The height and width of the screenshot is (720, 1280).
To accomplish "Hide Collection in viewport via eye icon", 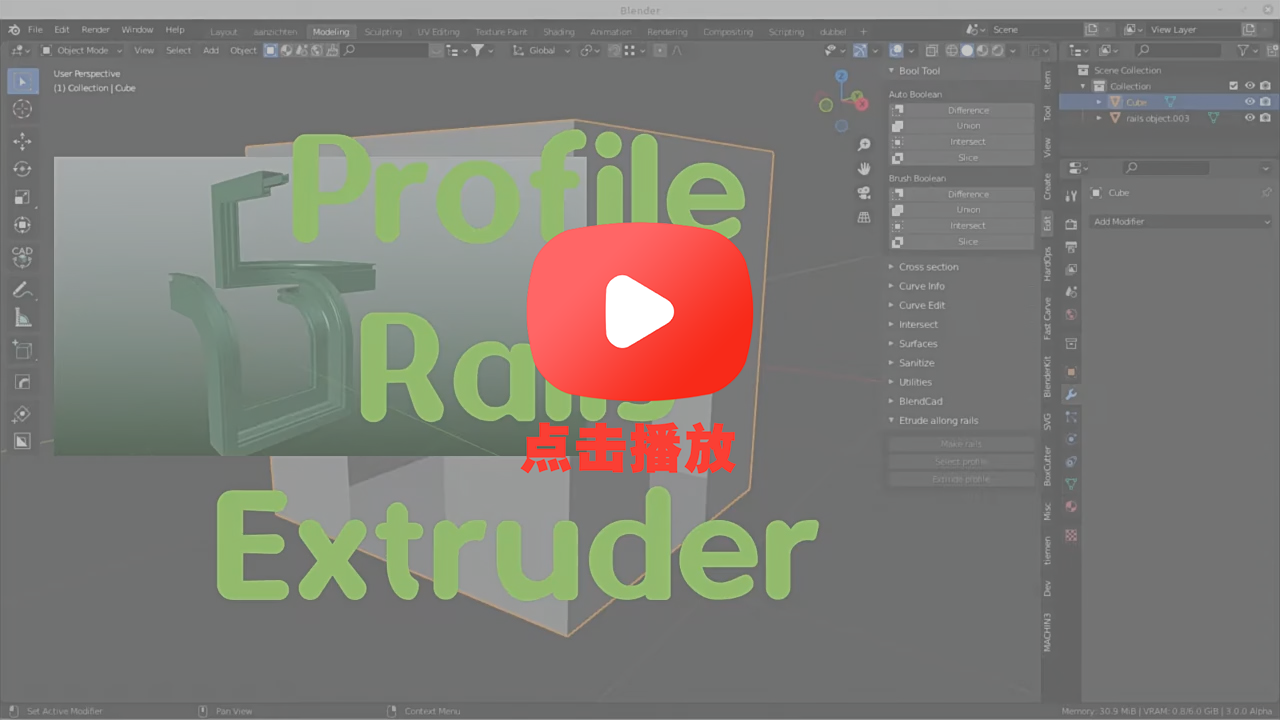I will tap(1250, 86).
